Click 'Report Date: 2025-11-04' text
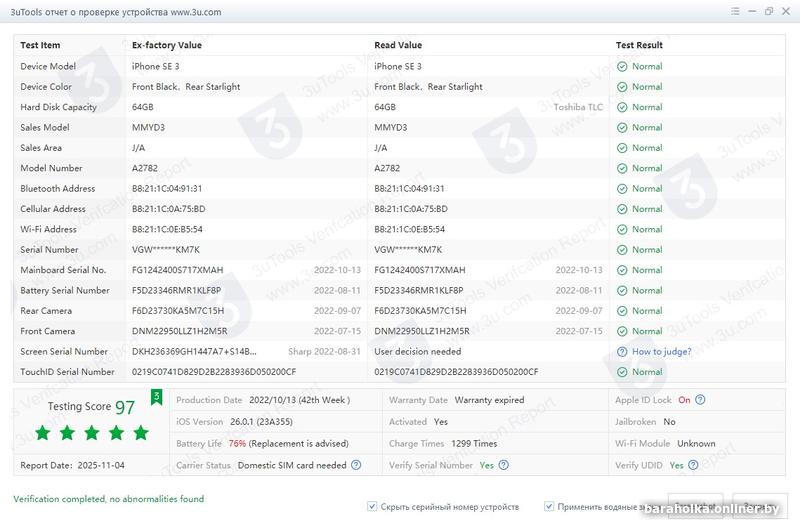This screenshot has width=800, height=530. click(72, 465)
